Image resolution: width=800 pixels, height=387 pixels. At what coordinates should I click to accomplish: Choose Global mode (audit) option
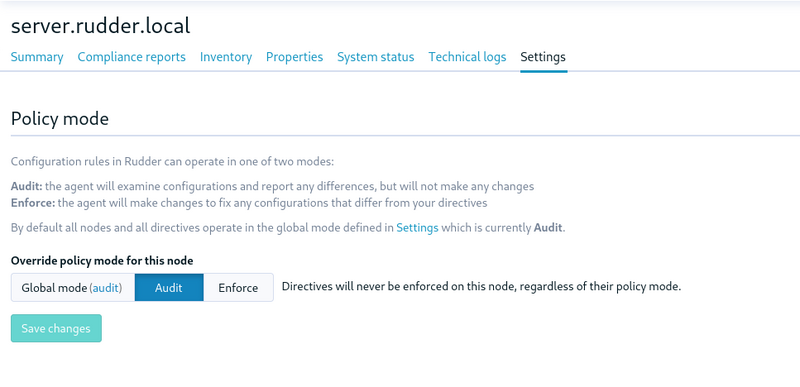point(73,288)
